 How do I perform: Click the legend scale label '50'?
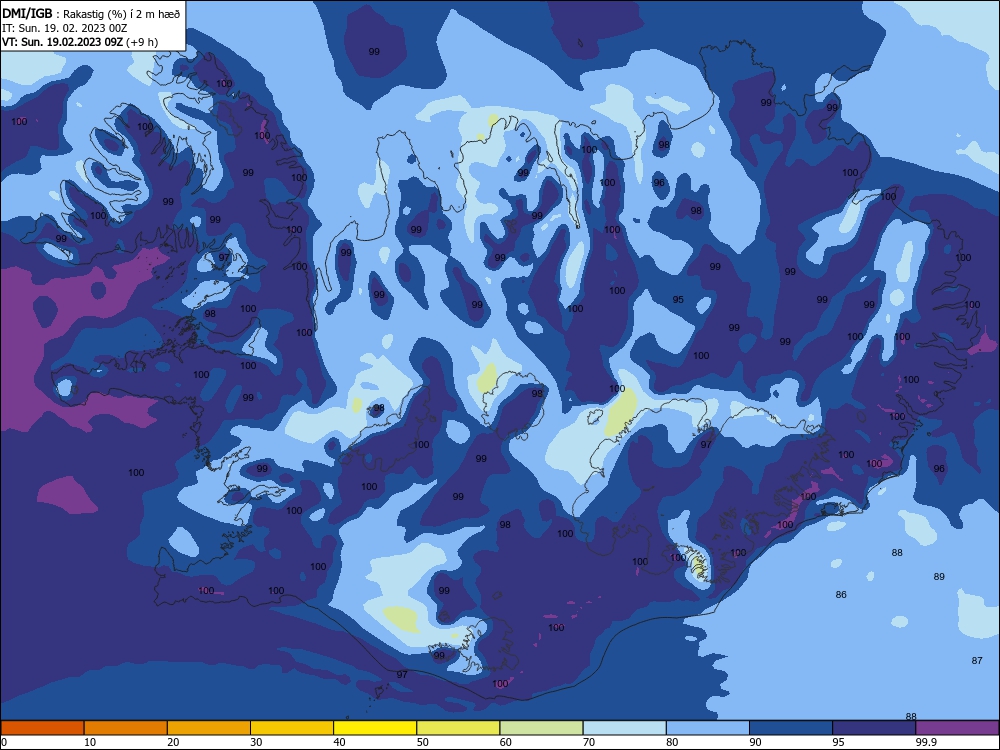point(423,742)
